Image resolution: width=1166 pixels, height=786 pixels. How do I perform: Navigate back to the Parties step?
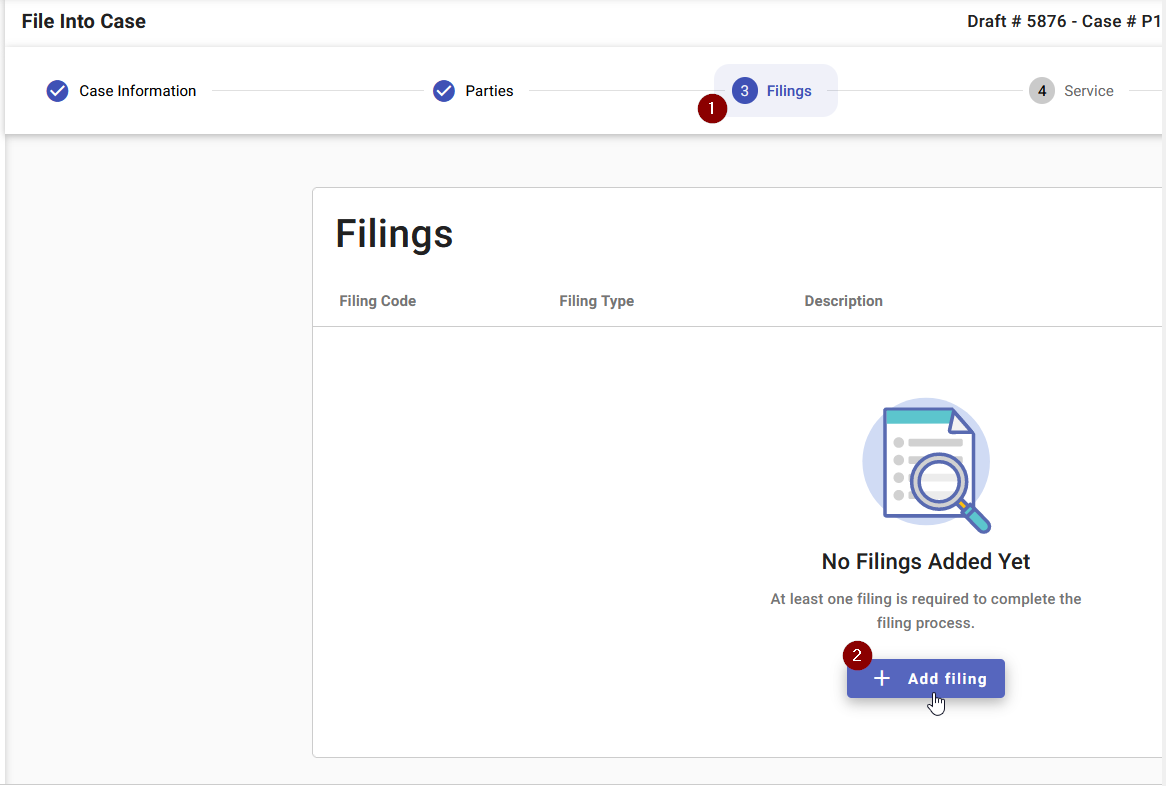[x=487, y=90]
